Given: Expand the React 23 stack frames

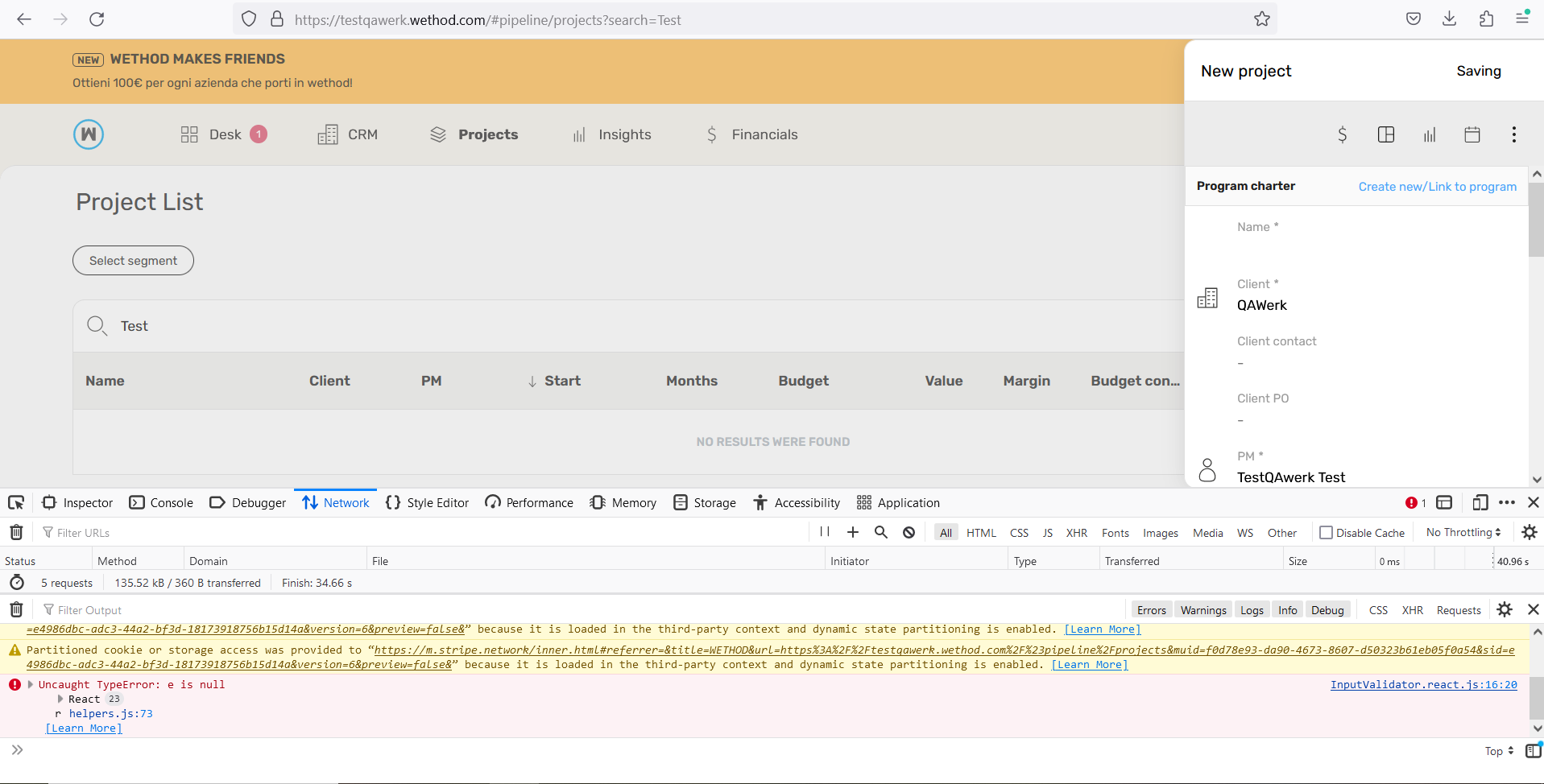Looking at the screenshot, I should [60, 699].
